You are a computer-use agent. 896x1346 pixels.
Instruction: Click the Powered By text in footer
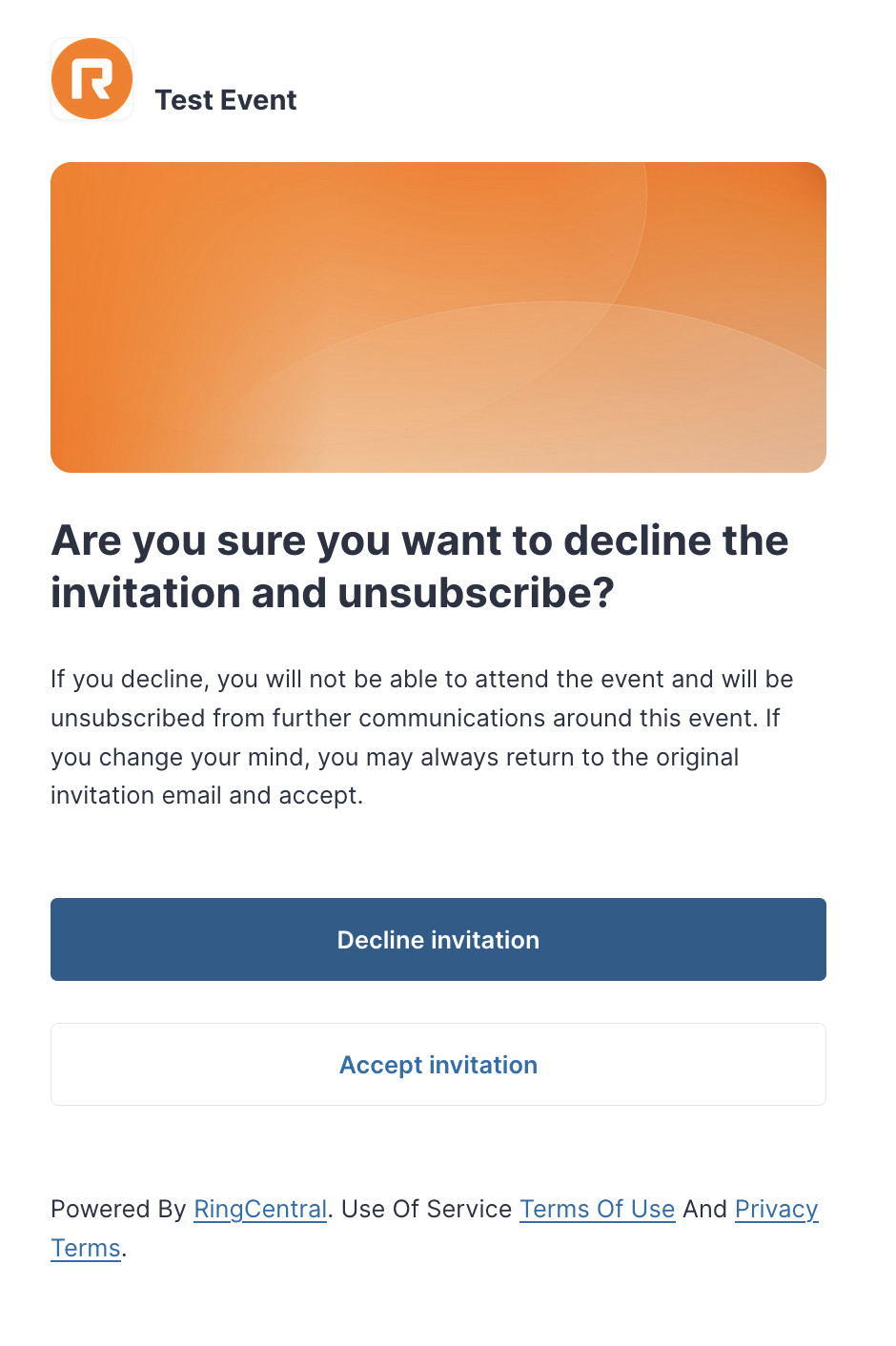[118, 1209]
